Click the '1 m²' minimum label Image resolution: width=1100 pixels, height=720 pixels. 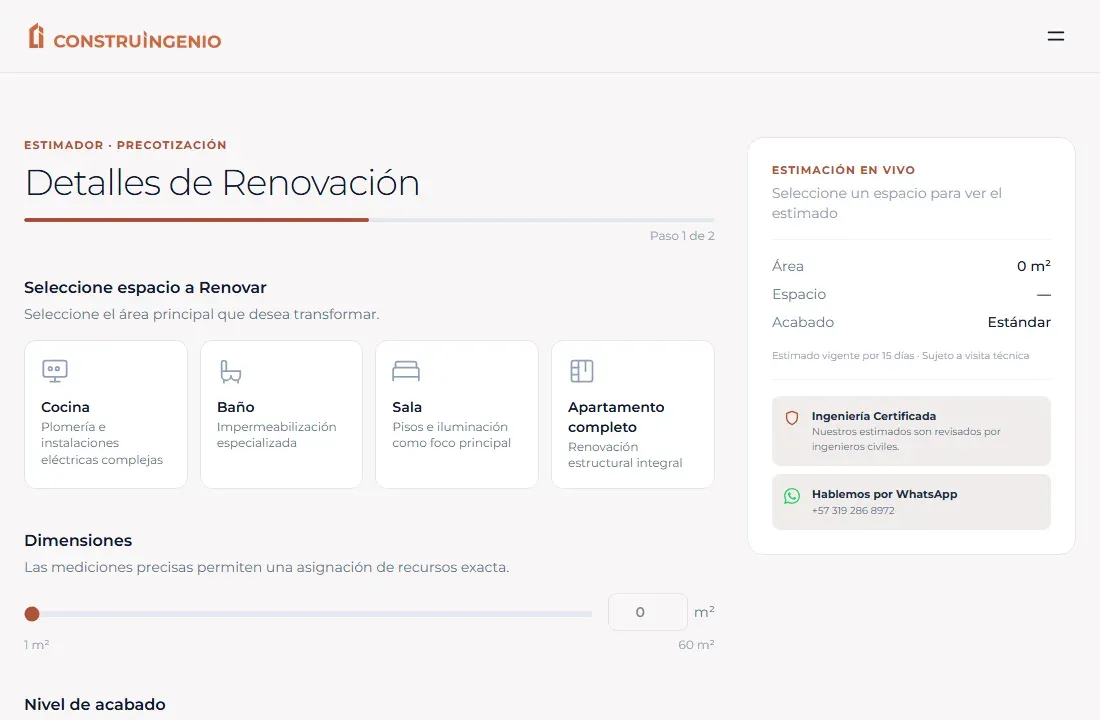coord(36,645)
